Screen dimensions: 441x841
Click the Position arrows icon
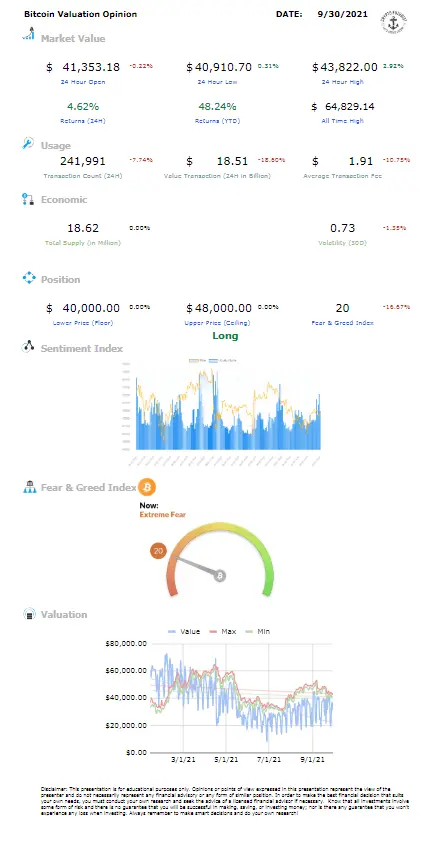[x=28, y=278]
